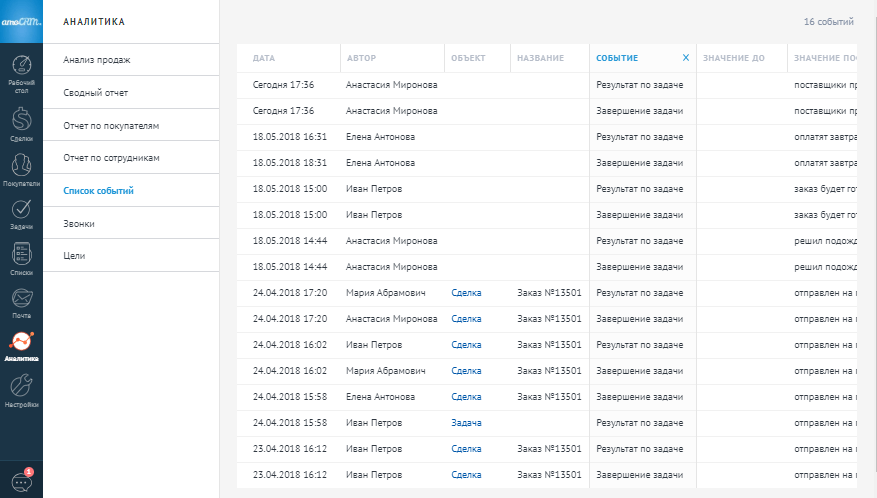Screen dimensions: 877x498
Task: Open the Звонки analytics section
Action: pyautogui.click(x=79, y=224)
